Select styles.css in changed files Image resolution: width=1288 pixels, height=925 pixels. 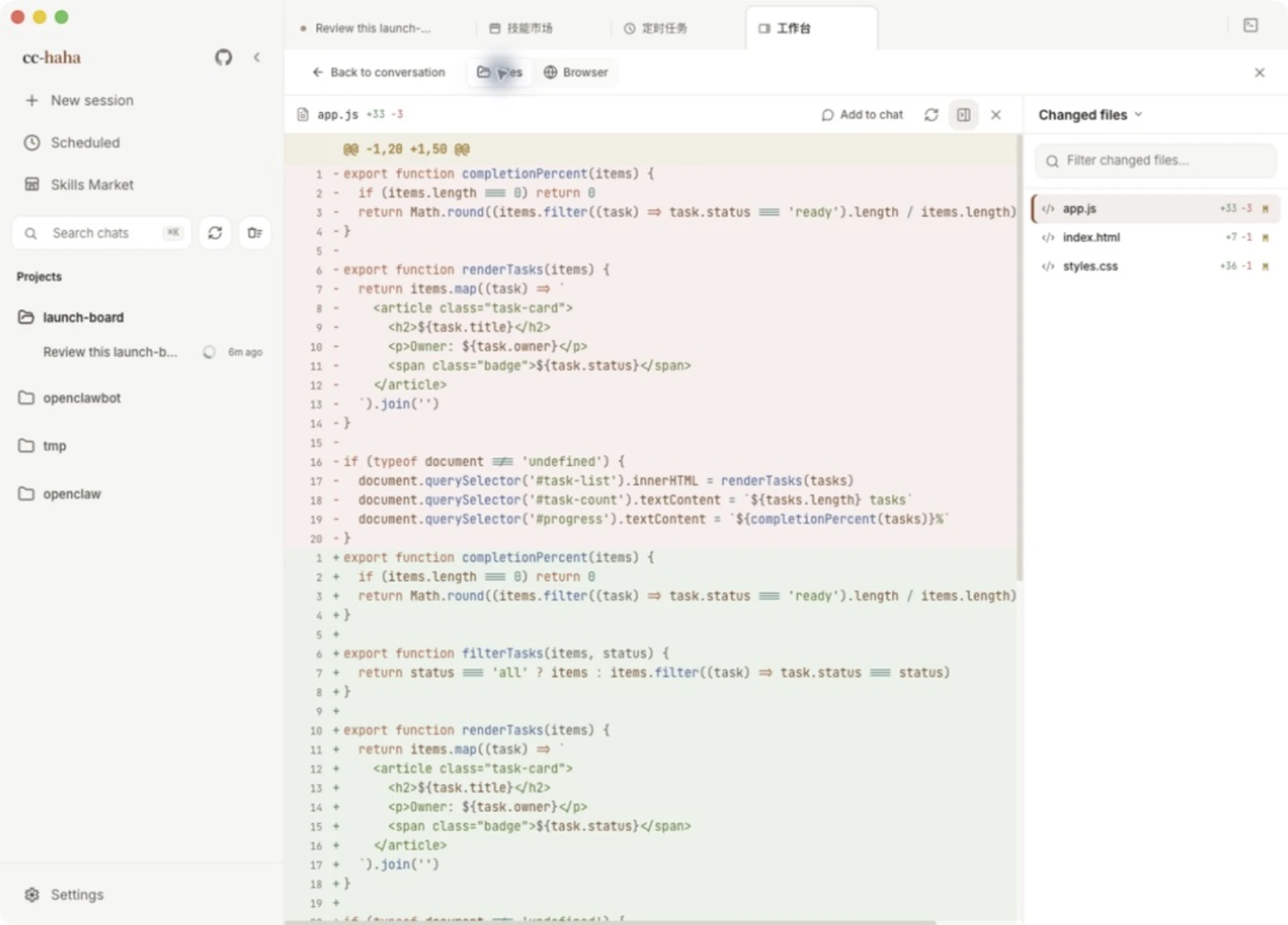point(1155,266)
